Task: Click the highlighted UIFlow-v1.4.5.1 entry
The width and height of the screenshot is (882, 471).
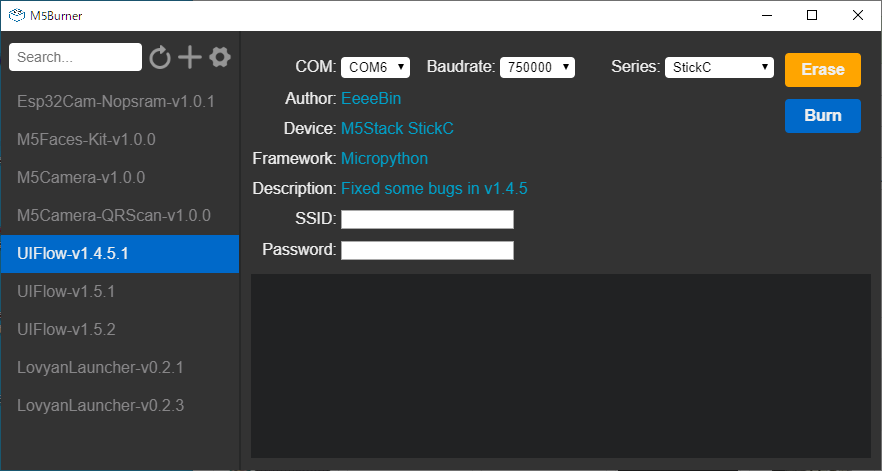Action: pos(120,254)
